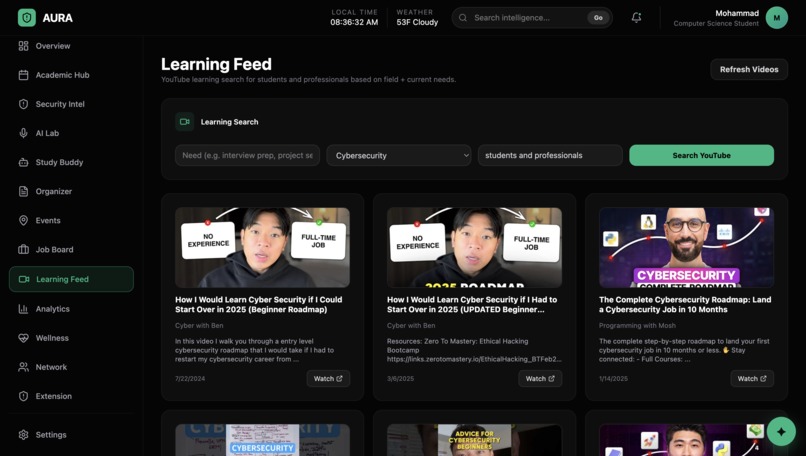The width and height of the screenshot is (806, 456).
Task: Select Study Buddy menu item
Action: (x=71, y=162)
